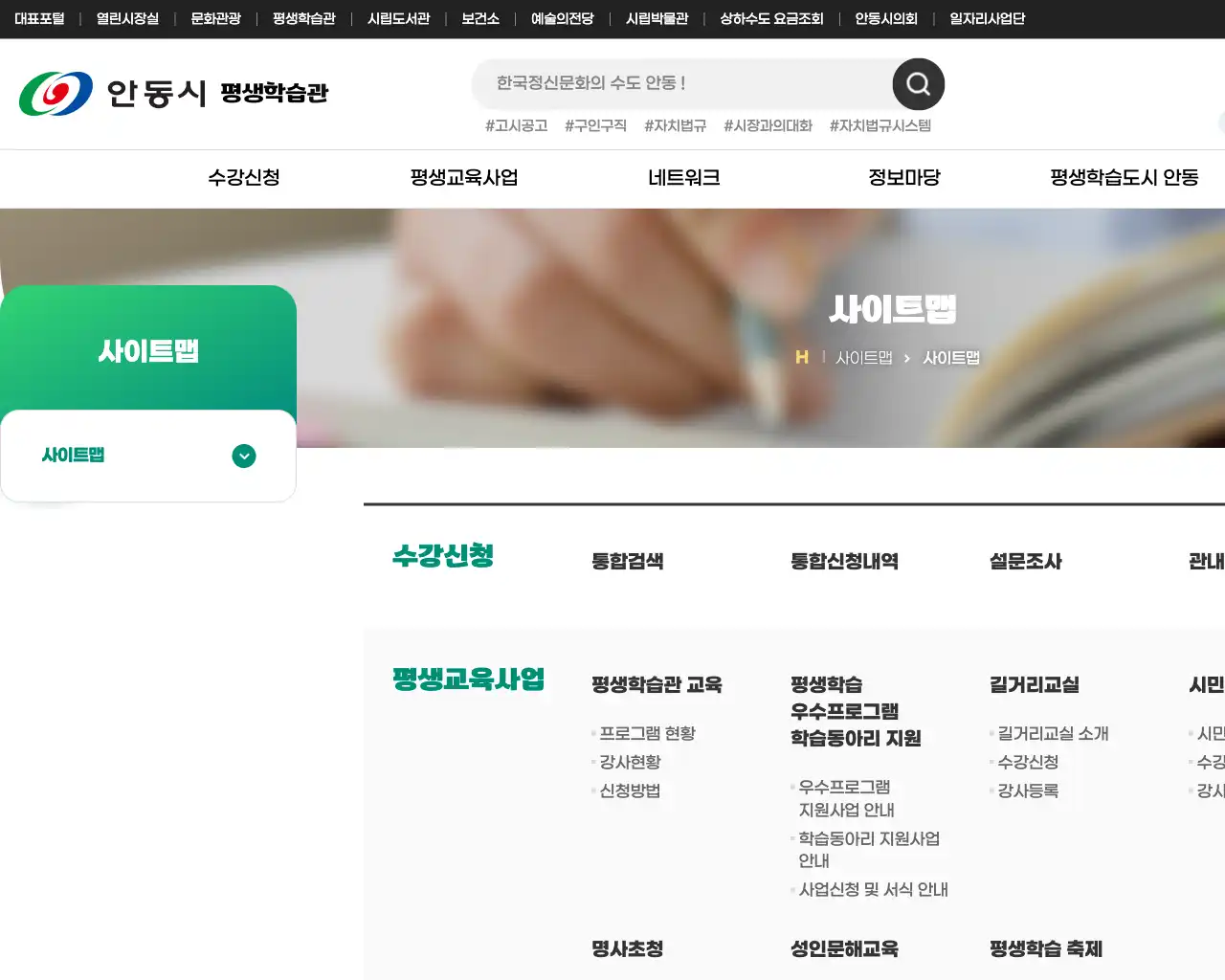Click the 대표포털 link in top bar
This screenshot has height=980, width=1225.
coord(39,17)
